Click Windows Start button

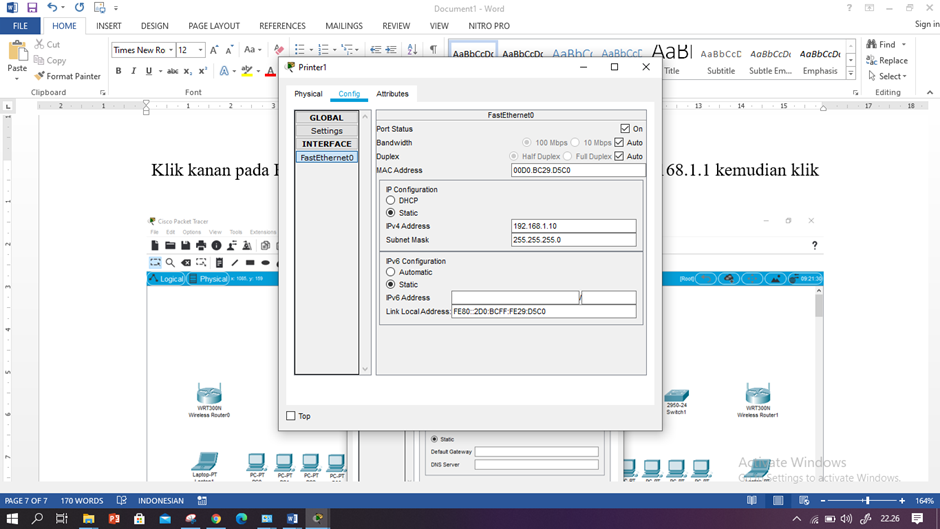point(12,518)
